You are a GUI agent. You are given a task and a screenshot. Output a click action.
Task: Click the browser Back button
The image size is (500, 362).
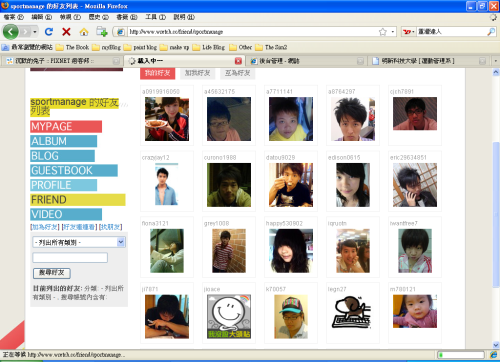(11, 32)
